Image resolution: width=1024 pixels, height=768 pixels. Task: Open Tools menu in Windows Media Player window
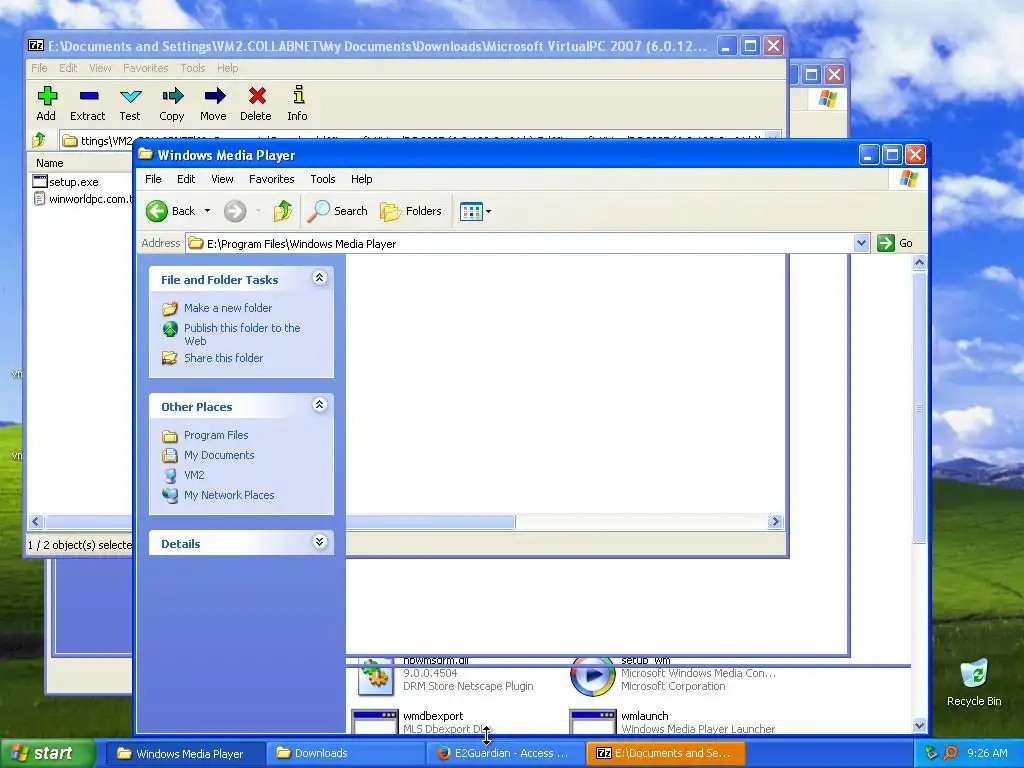tap(323, 179)
